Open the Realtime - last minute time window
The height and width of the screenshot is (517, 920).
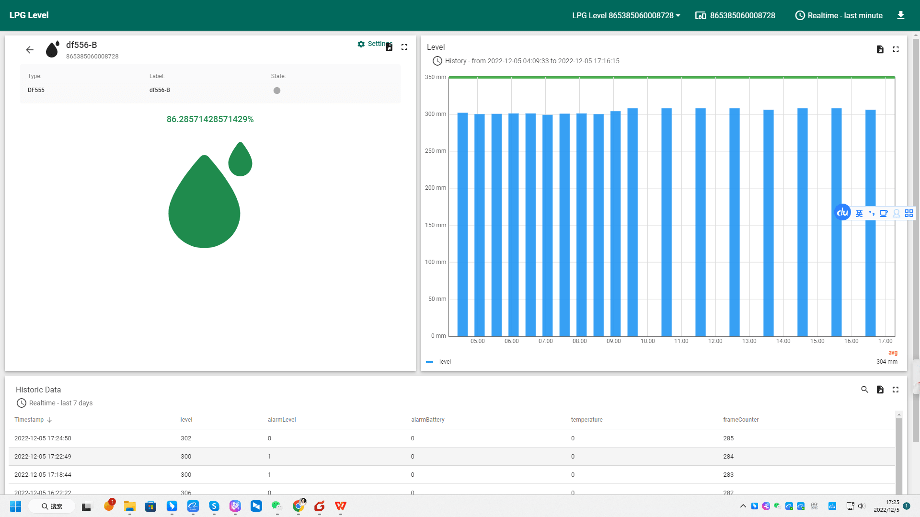(x=838, y=16)
